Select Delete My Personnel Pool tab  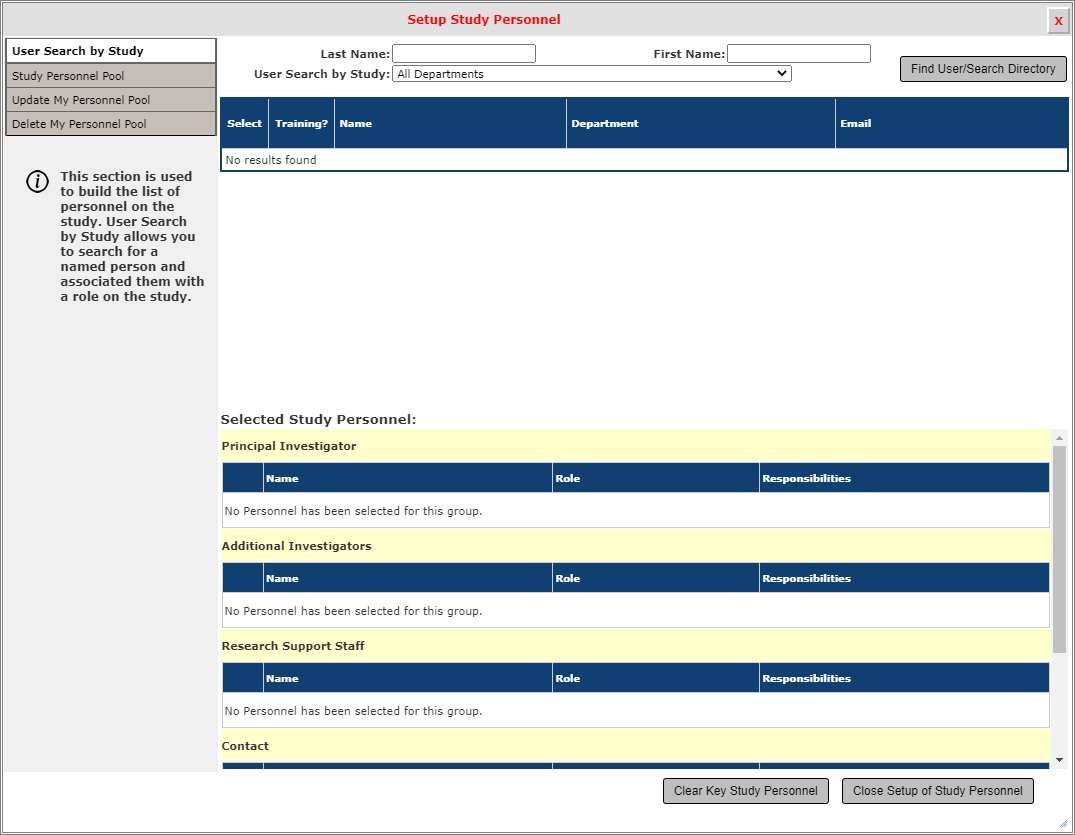[x=110, y=123]
